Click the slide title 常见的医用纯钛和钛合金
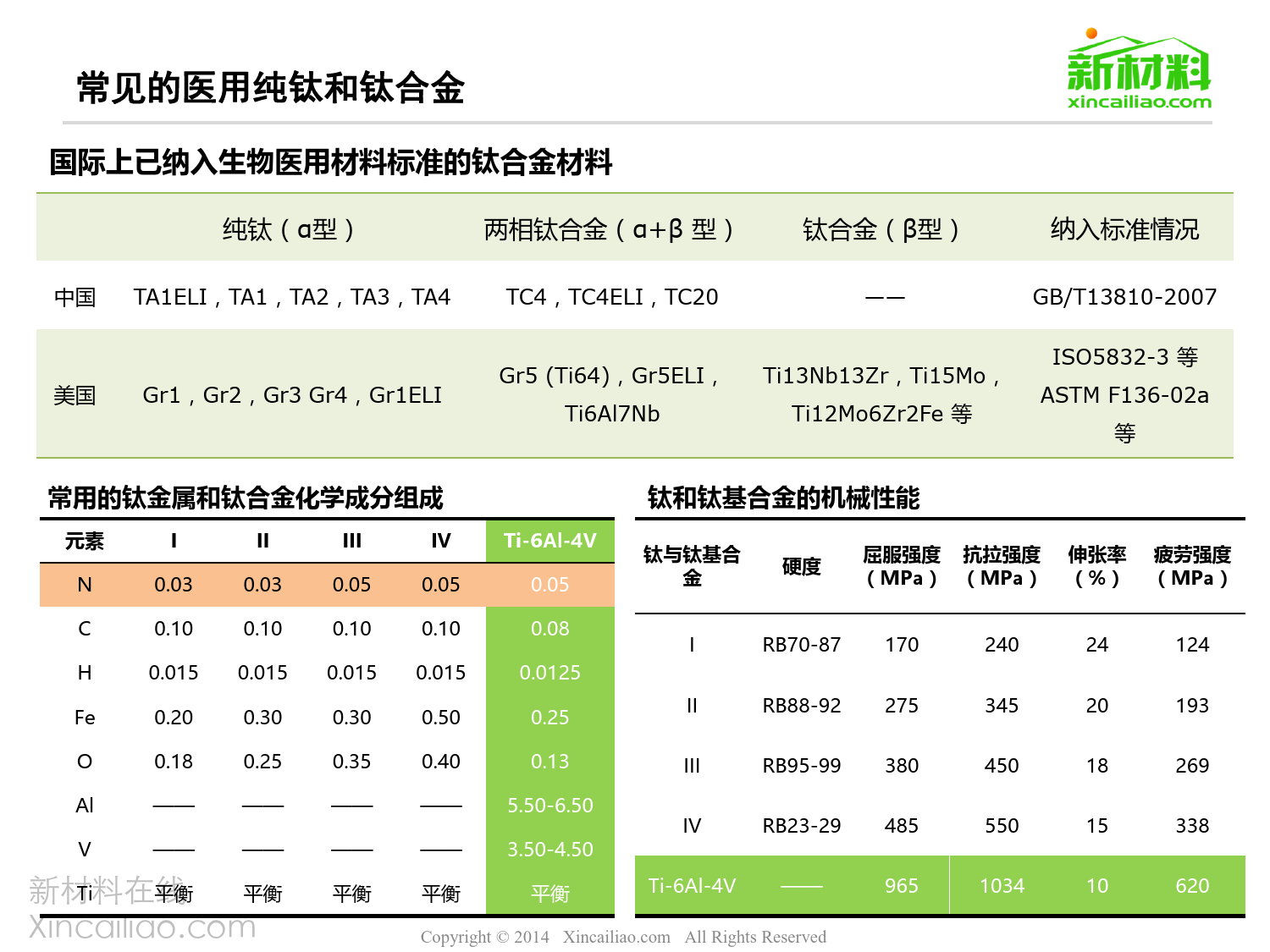 click(x=270, y=88)
